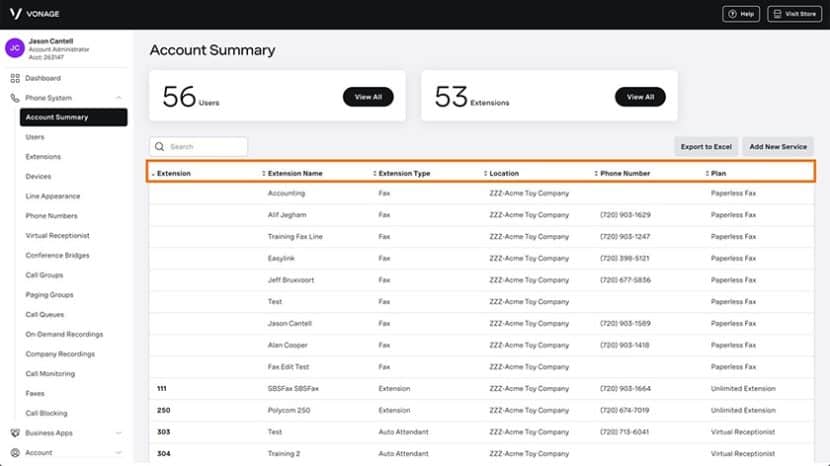Click the Help question mark icon
Screen dimensions: 830x466
tap(732, 14)
